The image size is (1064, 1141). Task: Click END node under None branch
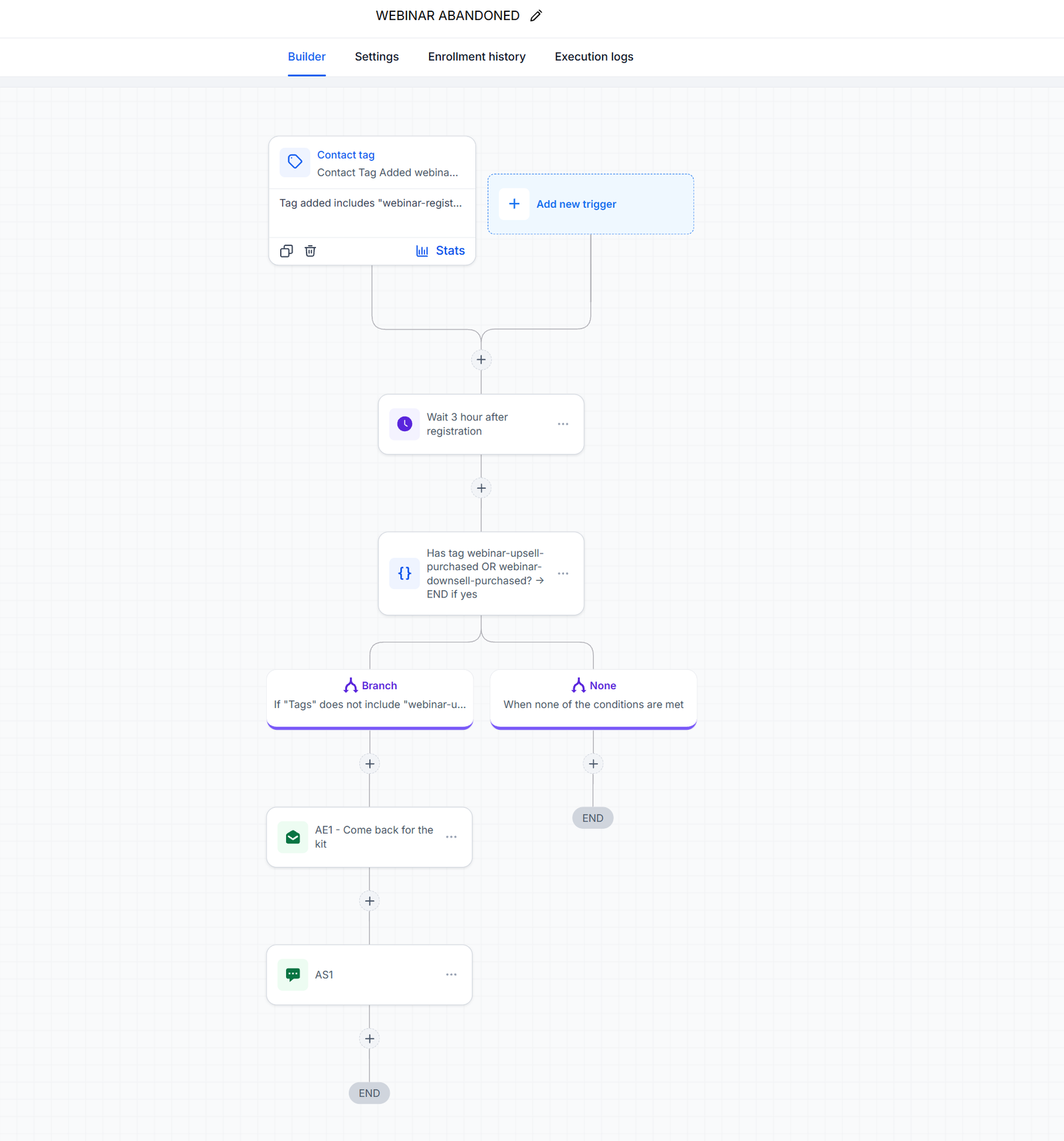point(593,818)
